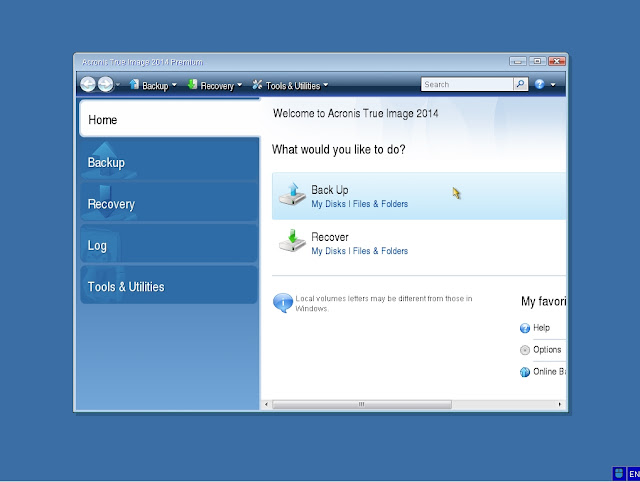
Task: Click Files & Folders link under Back Up
Action: pyautogui.click(x=380, y=204)
